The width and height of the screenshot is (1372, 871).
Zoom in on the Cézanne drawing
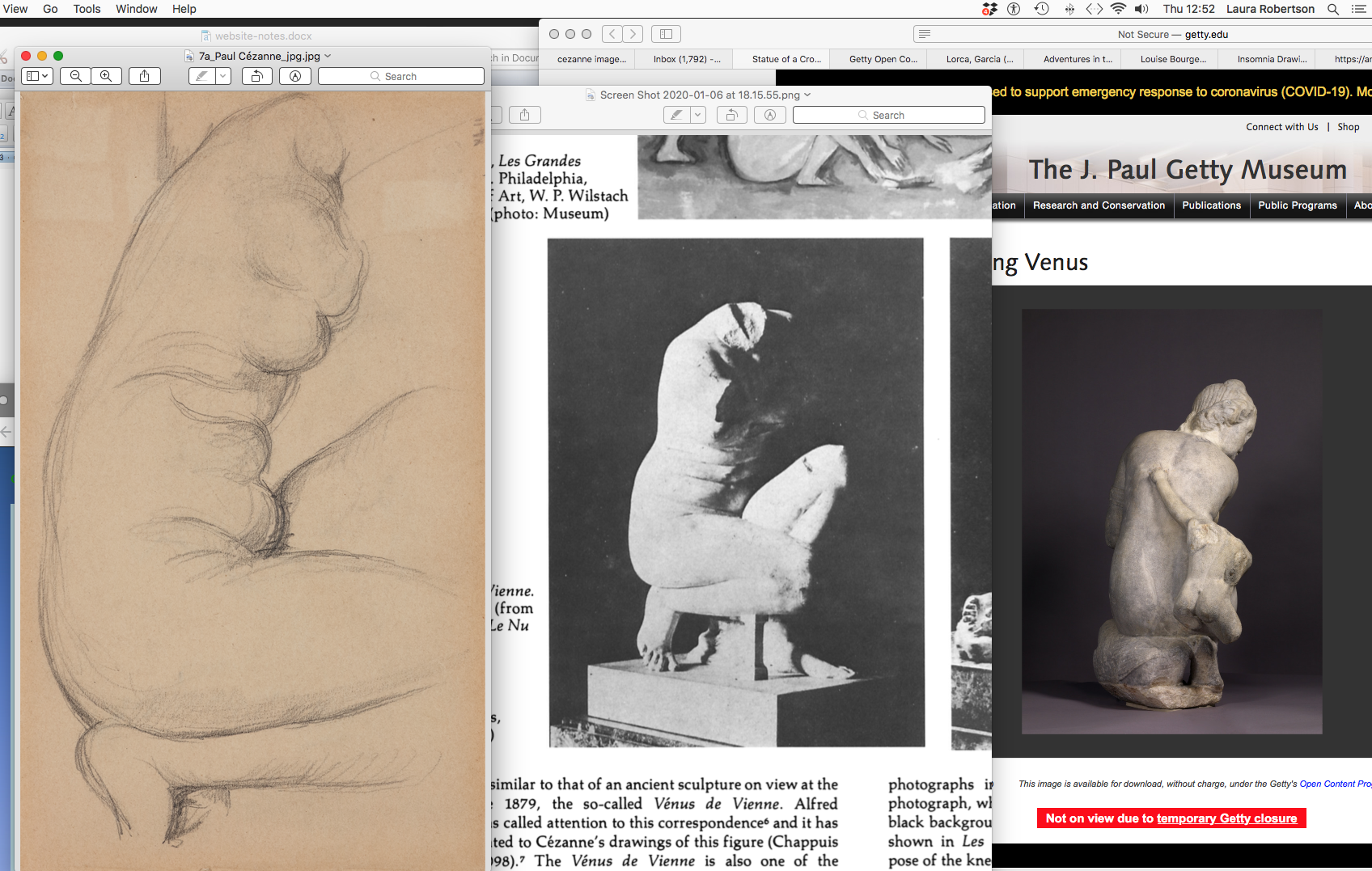(x=106, y=76)
